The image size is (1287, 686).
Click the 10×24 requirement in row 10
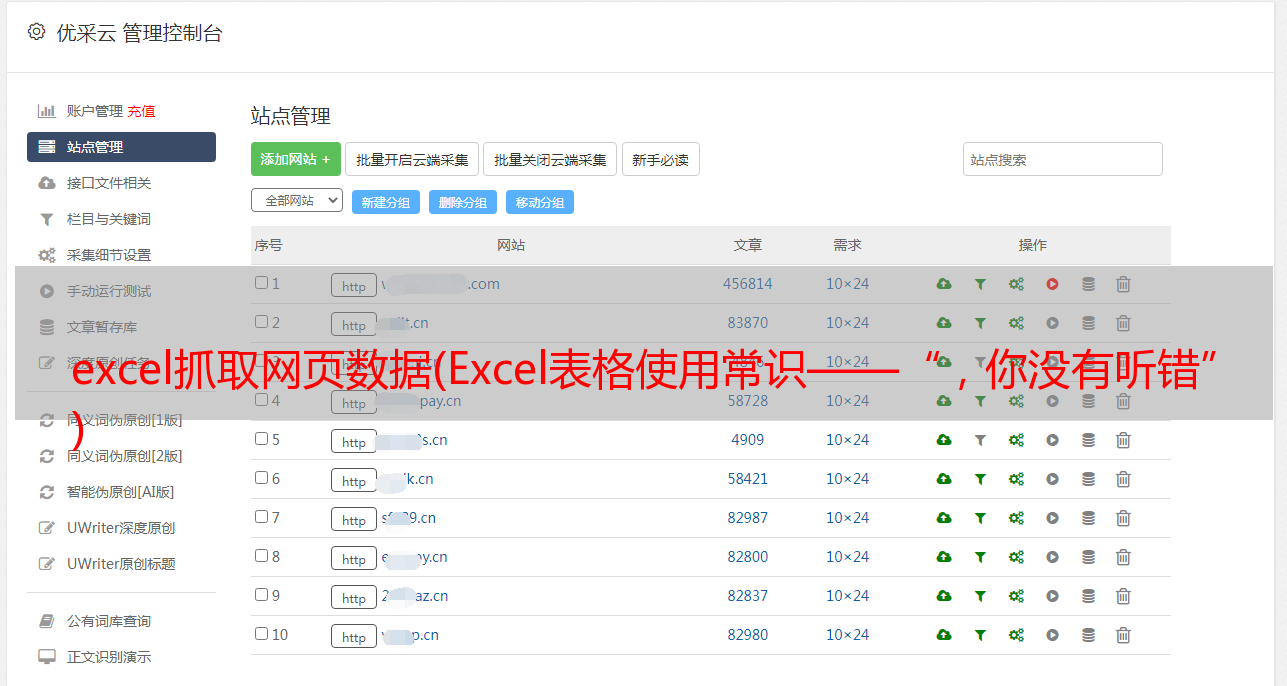(848, 635)
